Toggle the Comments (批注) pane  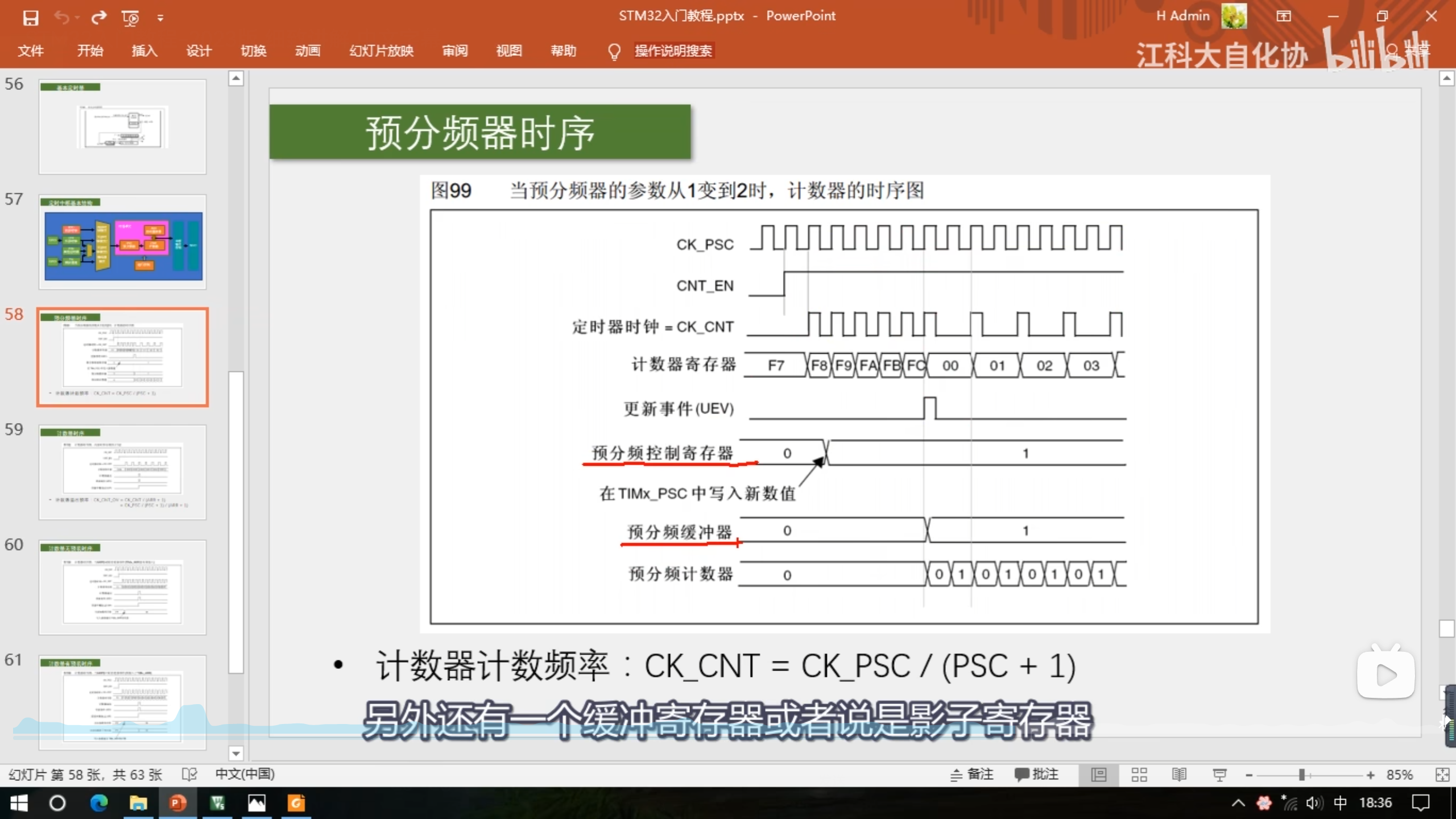1036,775
